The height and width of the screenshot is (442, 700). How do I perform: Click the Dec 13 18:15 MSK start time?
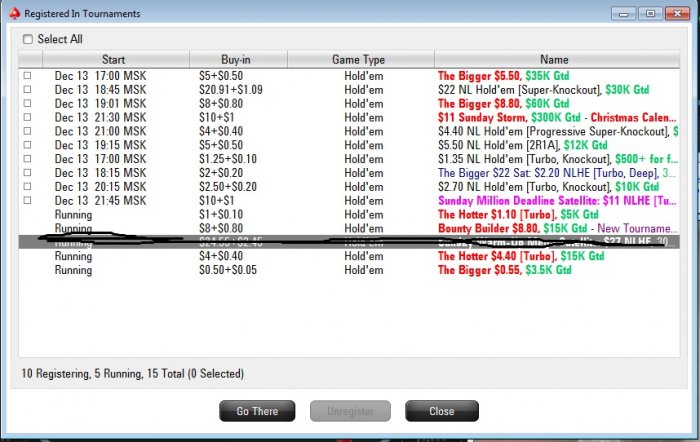pyautogui.click(x=100, y=173)
